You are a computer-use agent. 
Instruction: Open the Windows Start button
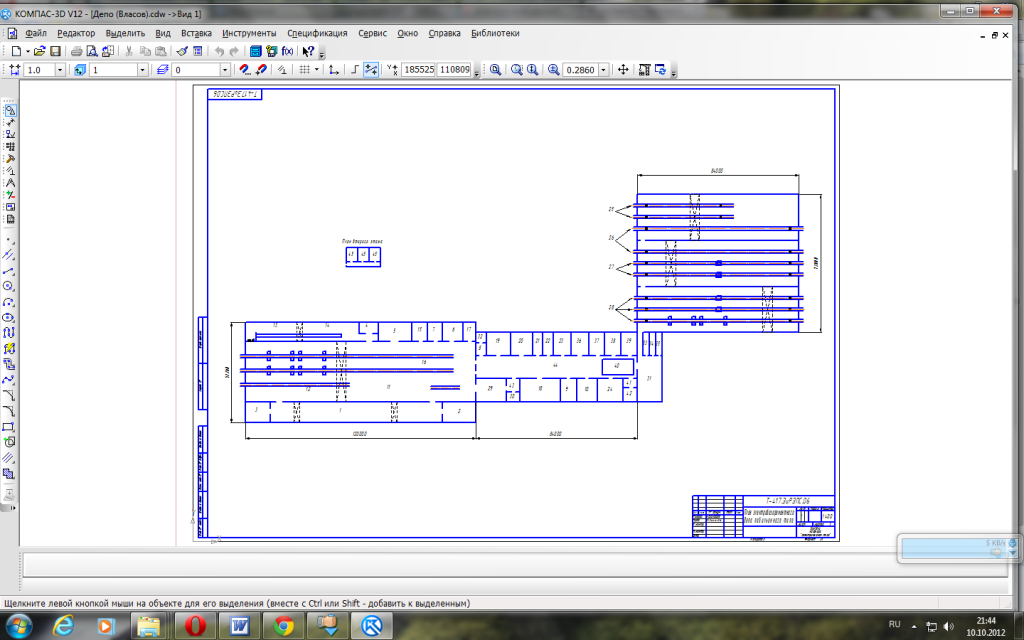tap(18, 626)
